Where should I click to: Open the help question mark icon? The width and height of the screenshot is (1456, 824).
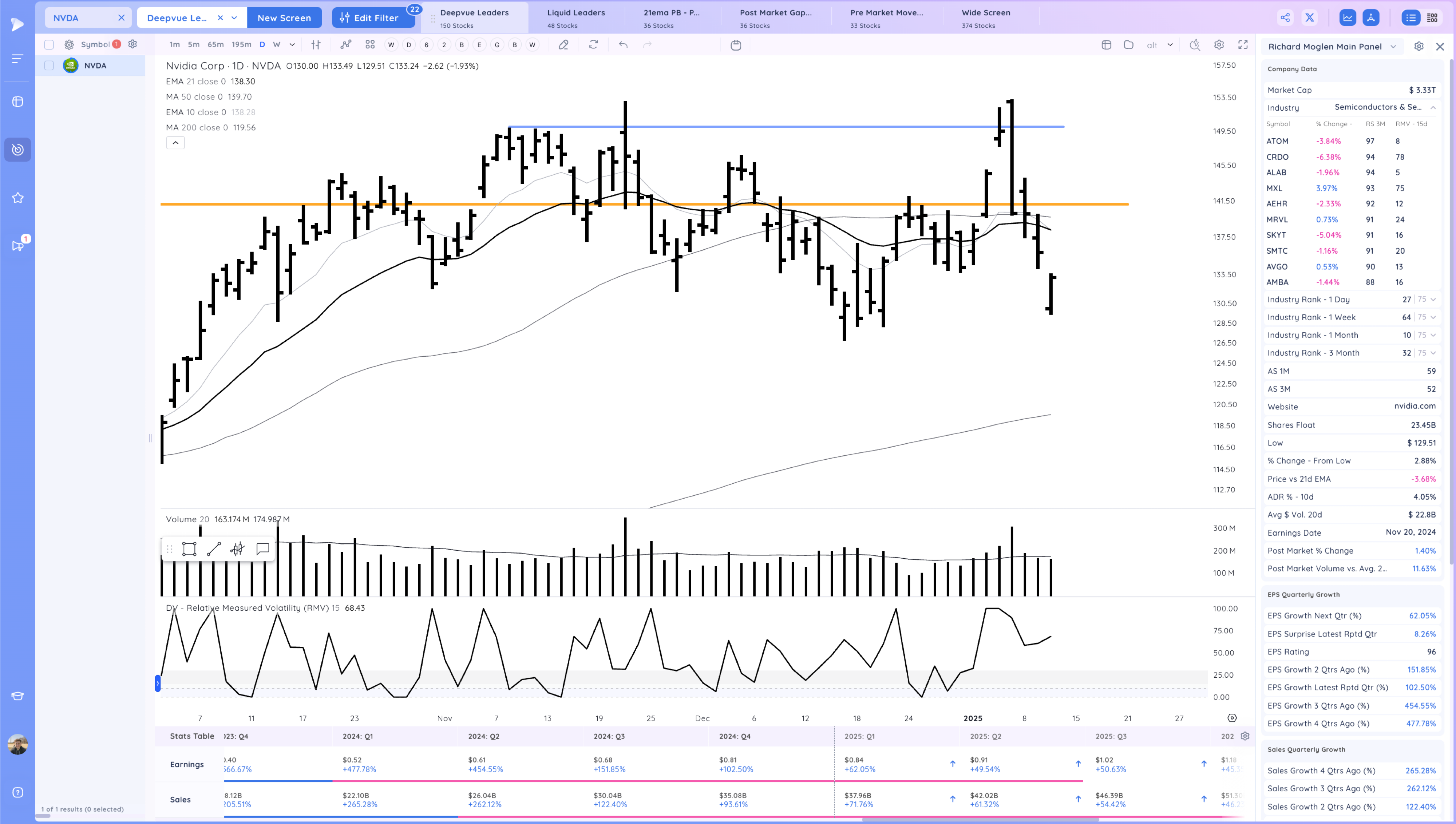point(17,792)
